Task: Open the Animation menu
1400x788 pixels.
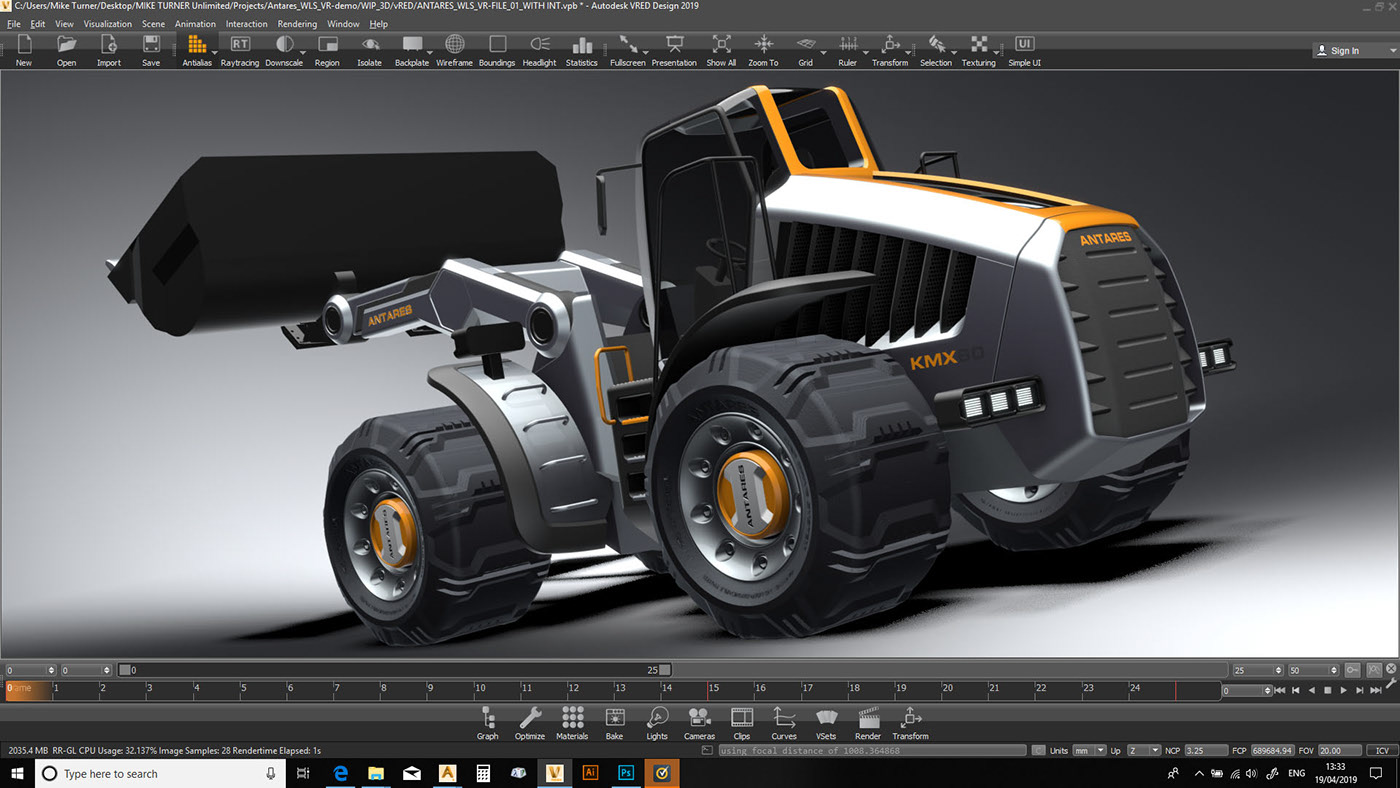Action: (x=195, y=23)
